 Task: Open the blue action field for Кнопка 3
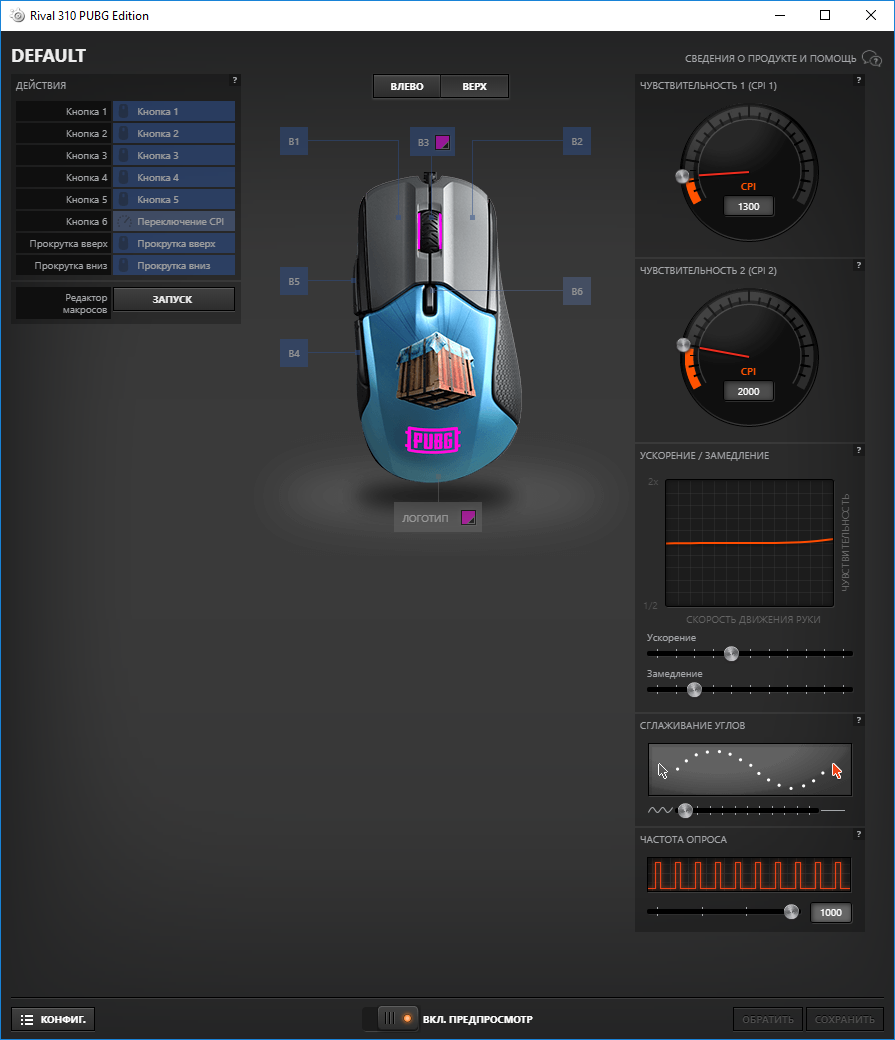pos(174,155)
